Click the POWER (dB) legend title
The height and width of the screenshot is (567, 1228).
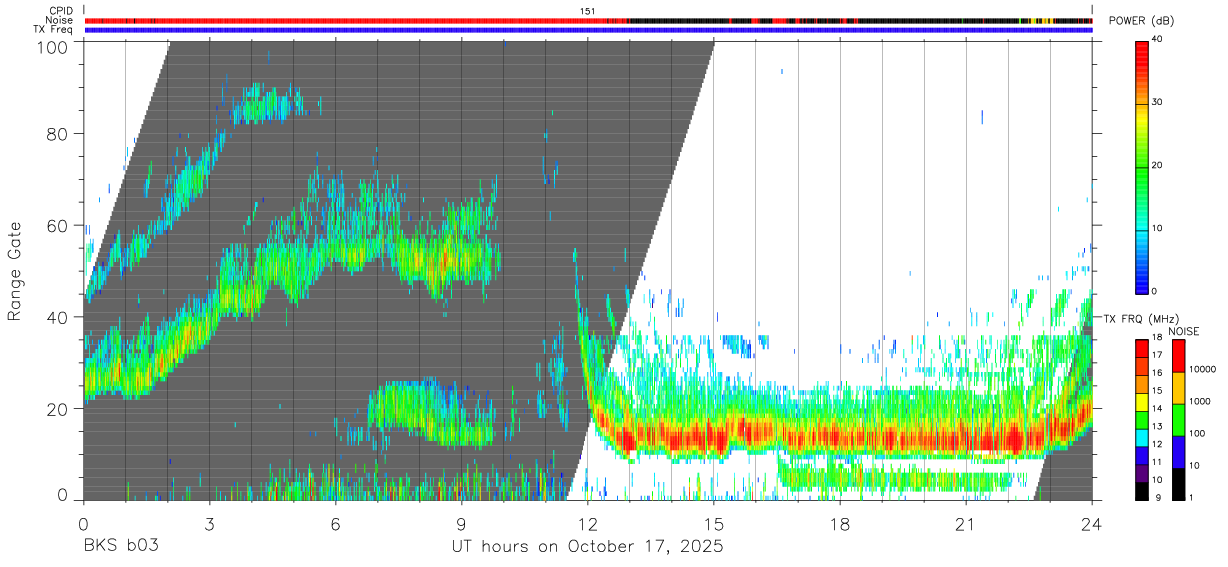pos(1142,21)
